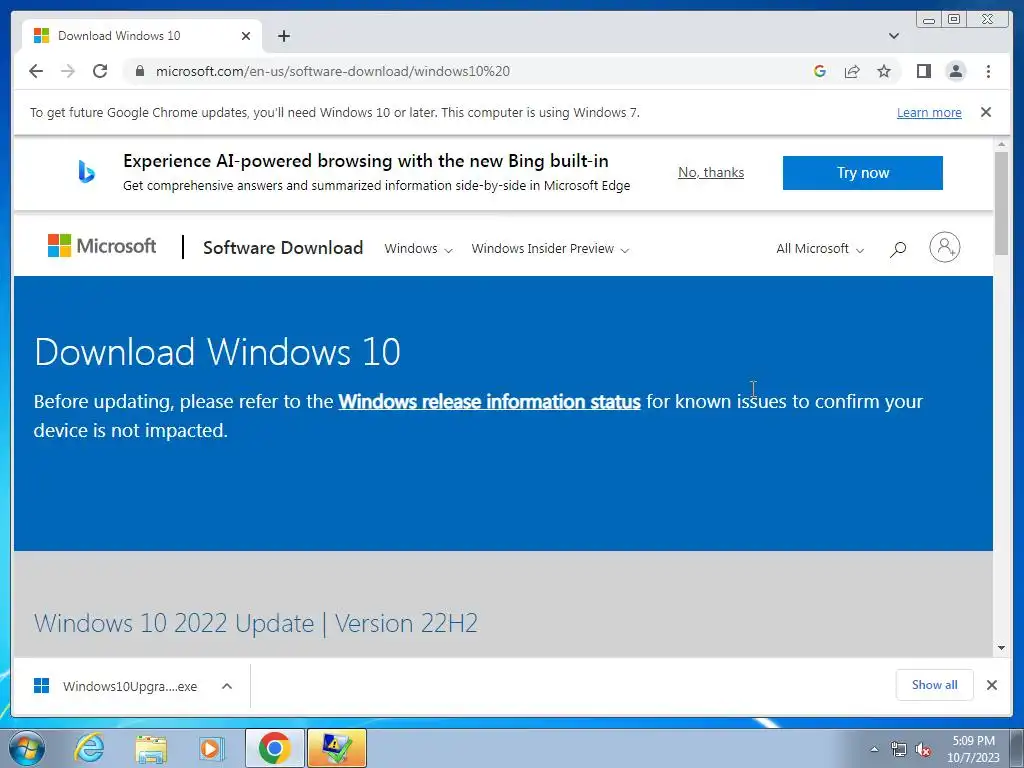The image size is (1024, 768).
Task: Expand the Windows Insider Preview menu
Action: tap(550, 249)
